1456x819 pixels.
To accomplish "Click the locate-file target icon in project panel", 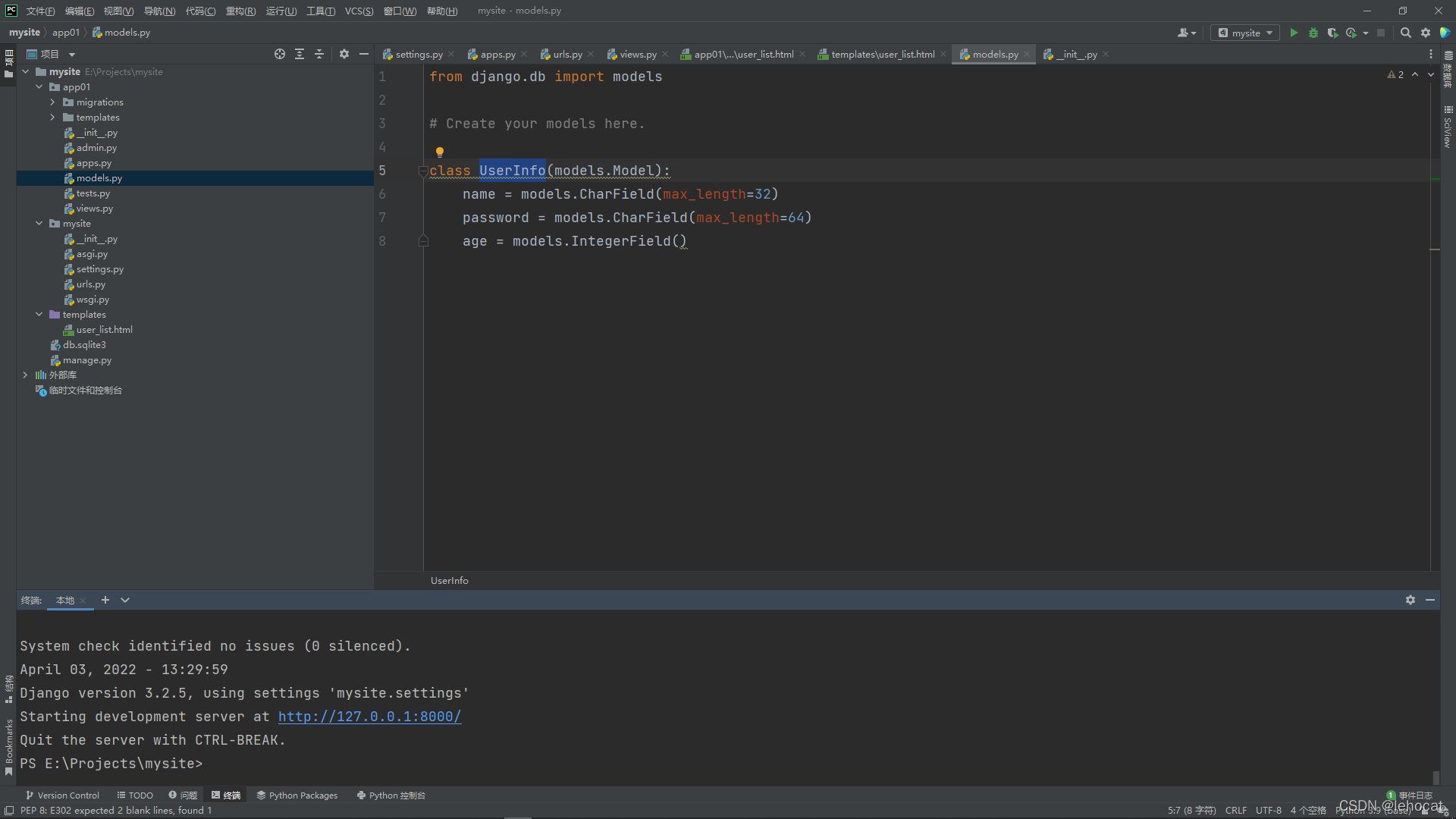I will [x=280, y=54].
